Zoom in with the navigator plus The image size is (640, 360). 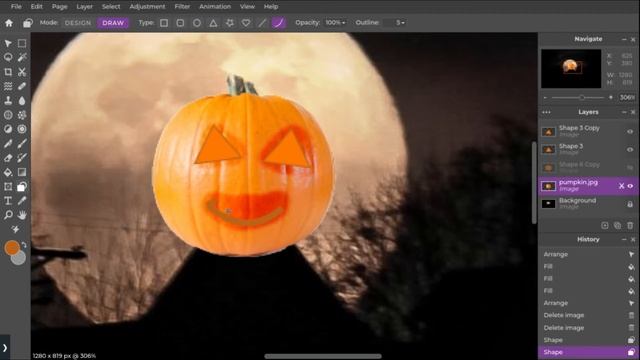[x=611, y=98]
